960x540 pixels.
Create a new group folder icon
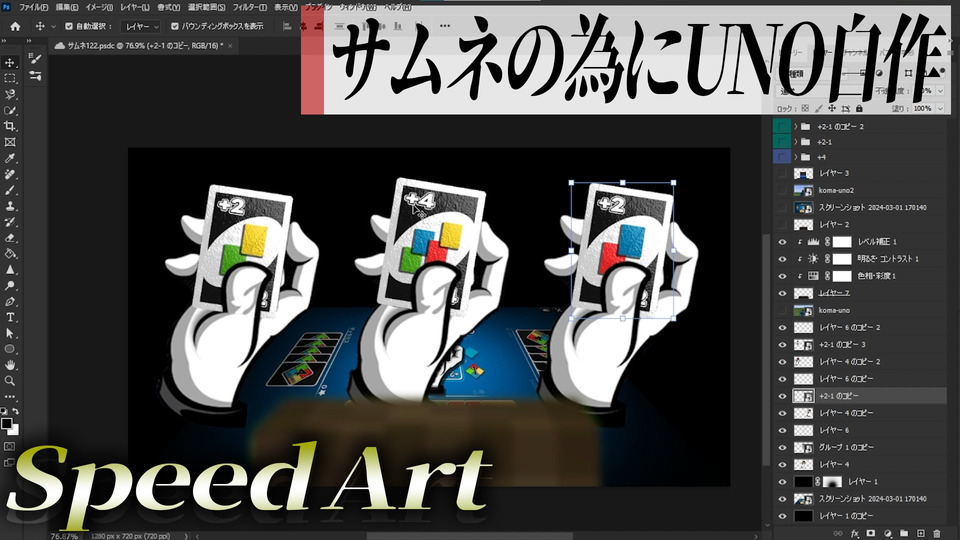pos(904,533)
